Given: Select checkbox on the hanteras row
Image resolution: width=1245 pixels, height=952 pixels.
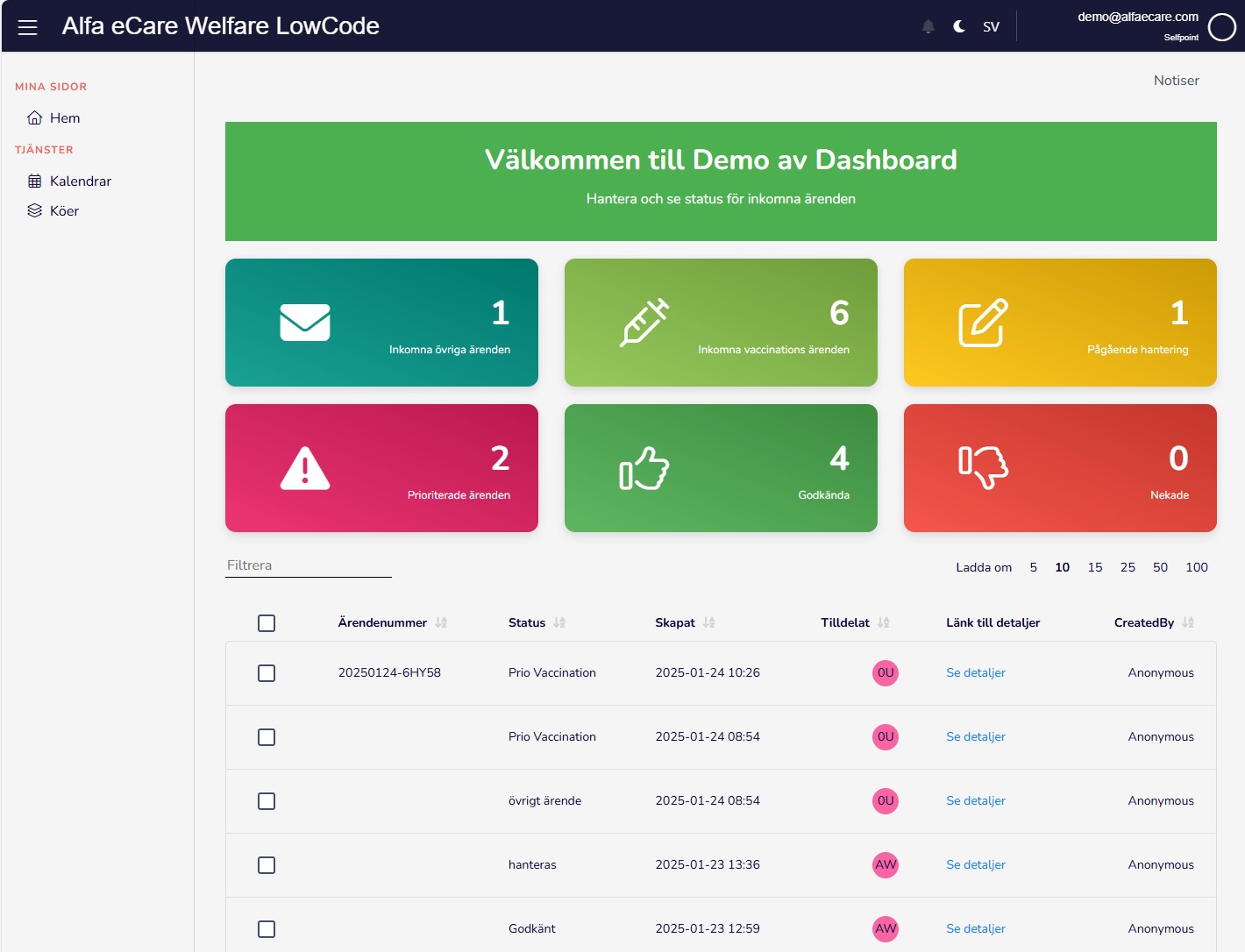Looking at the screenshot, I should (267, 865).
